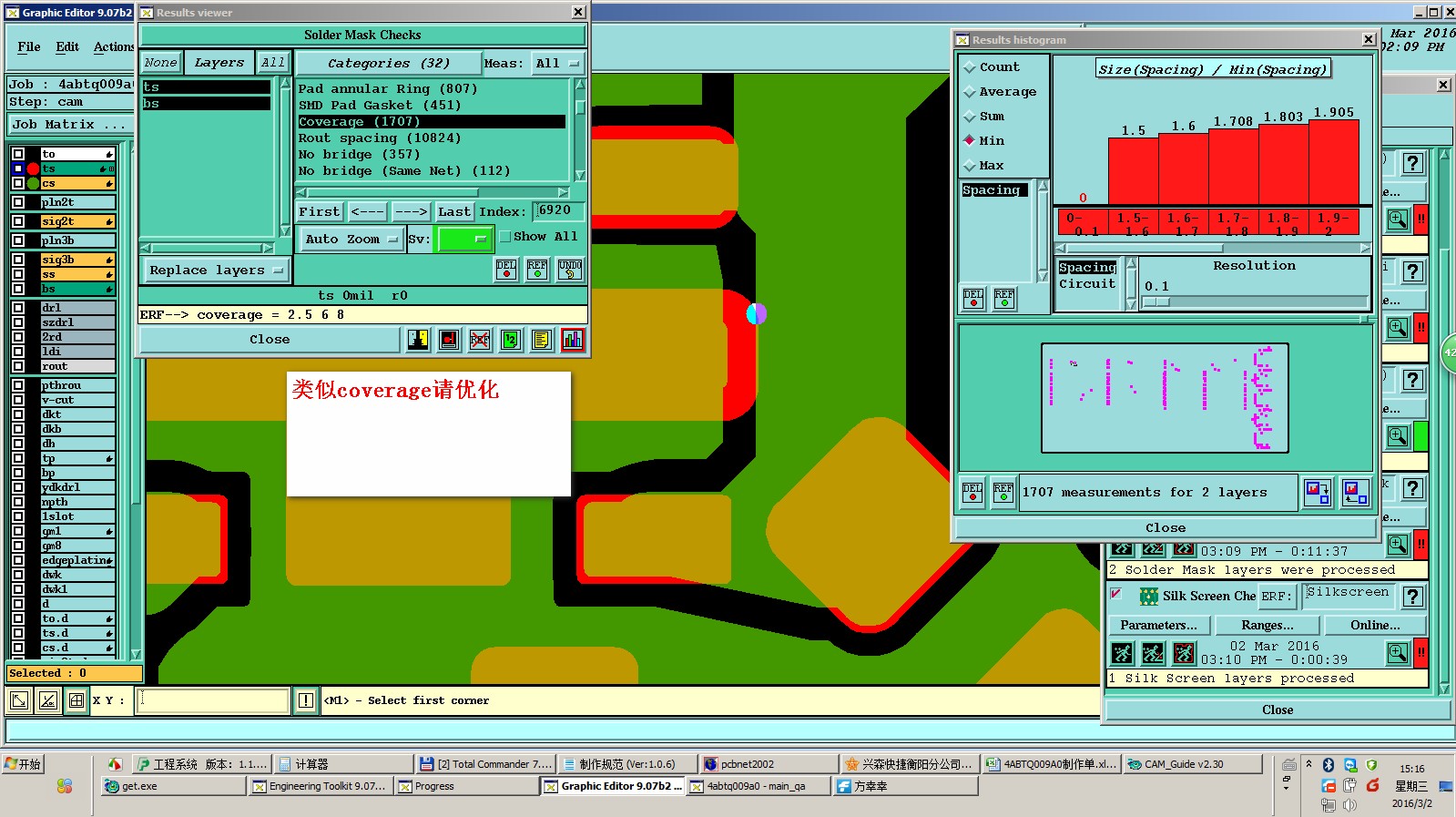Click Ranges under Silk Screen check

pyautogui.click(x=1267, y=626)
